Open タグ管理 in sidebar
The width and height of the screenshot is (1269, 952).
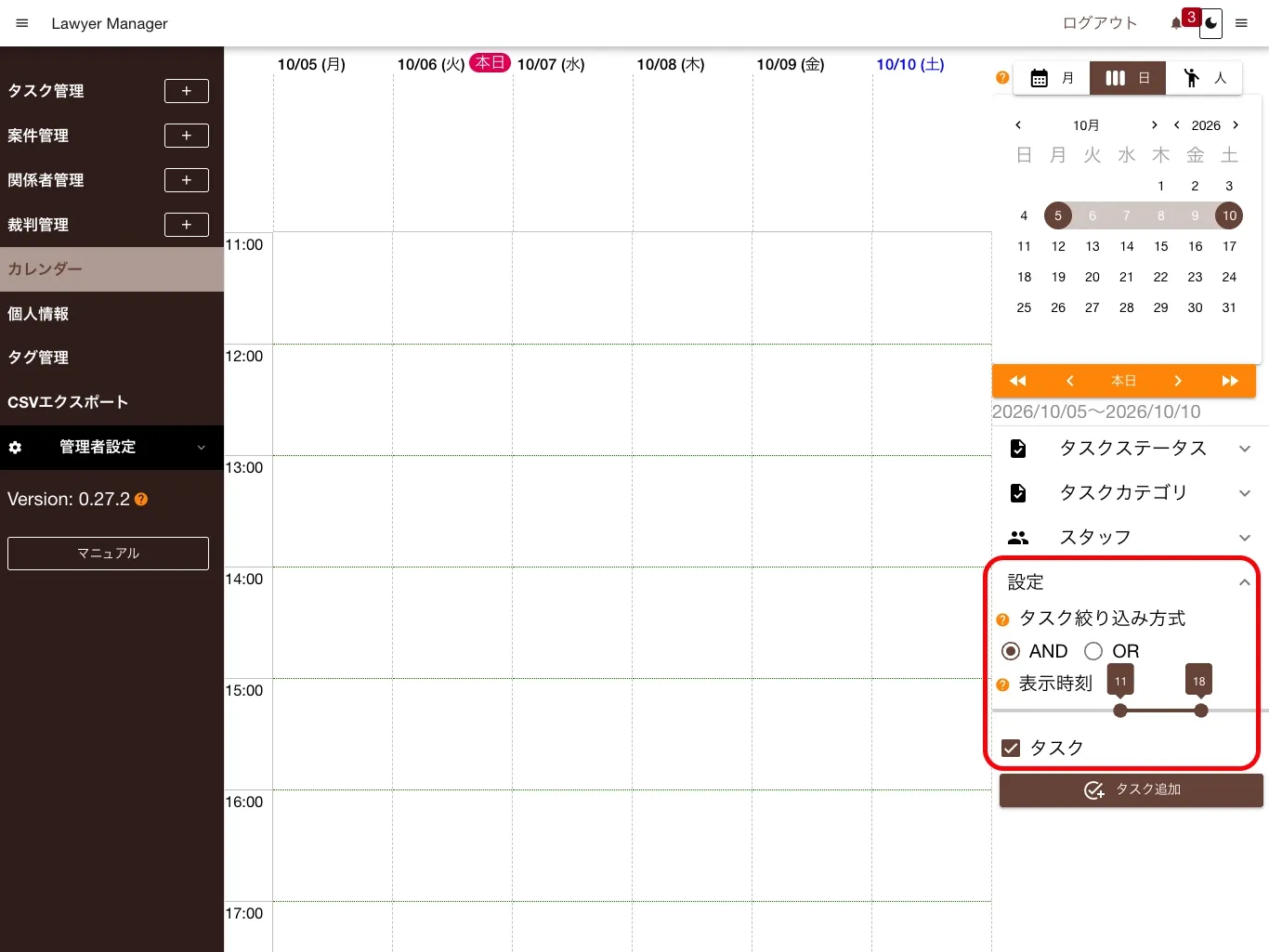point(111,358)
